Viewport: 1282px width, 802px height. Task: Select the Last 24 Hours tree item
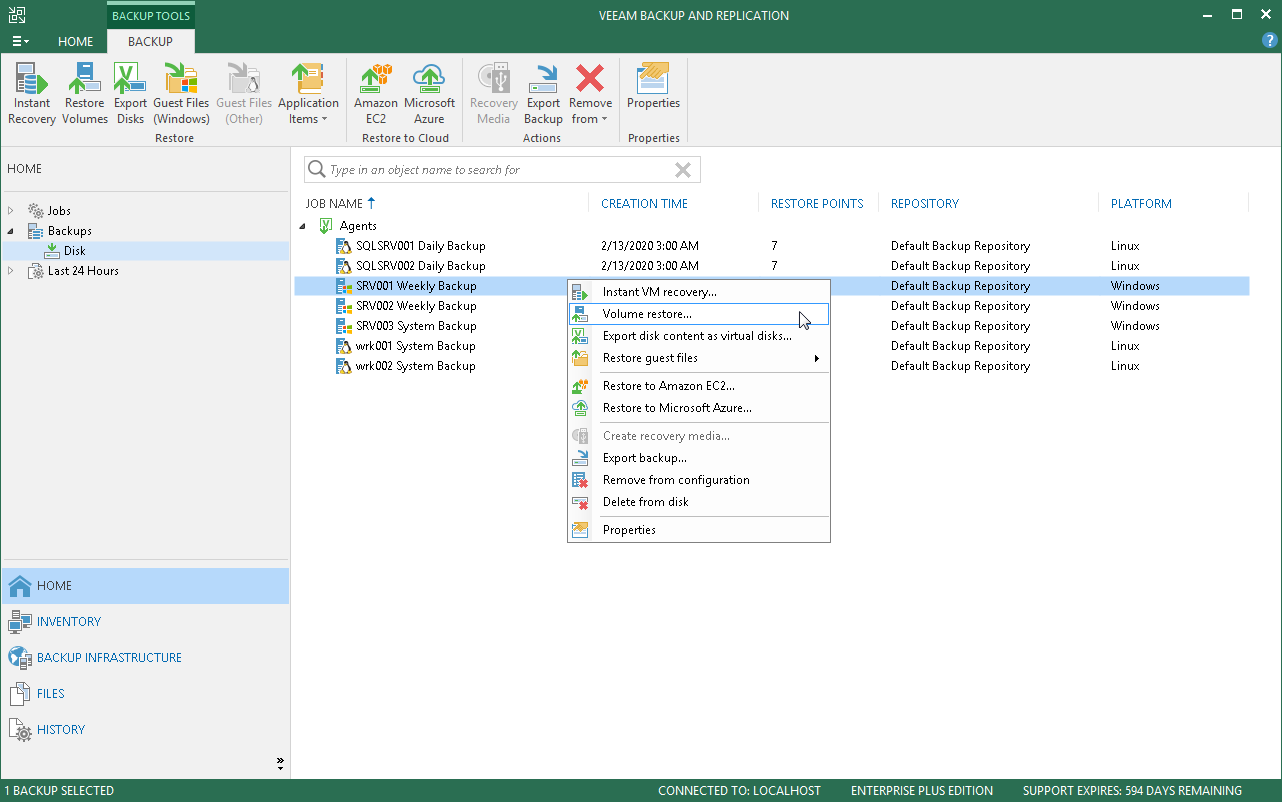tap(145, 271)
